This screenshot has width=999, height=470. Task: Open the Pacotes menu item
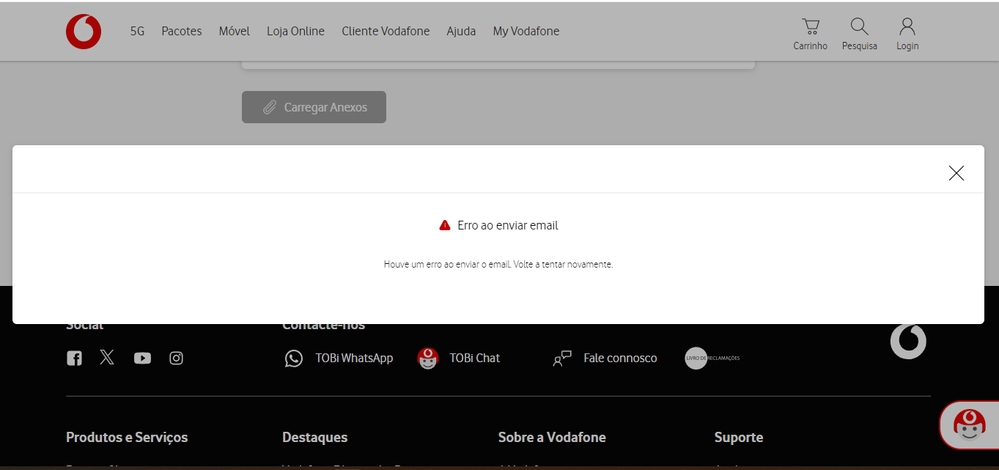[x=182, y=31]
